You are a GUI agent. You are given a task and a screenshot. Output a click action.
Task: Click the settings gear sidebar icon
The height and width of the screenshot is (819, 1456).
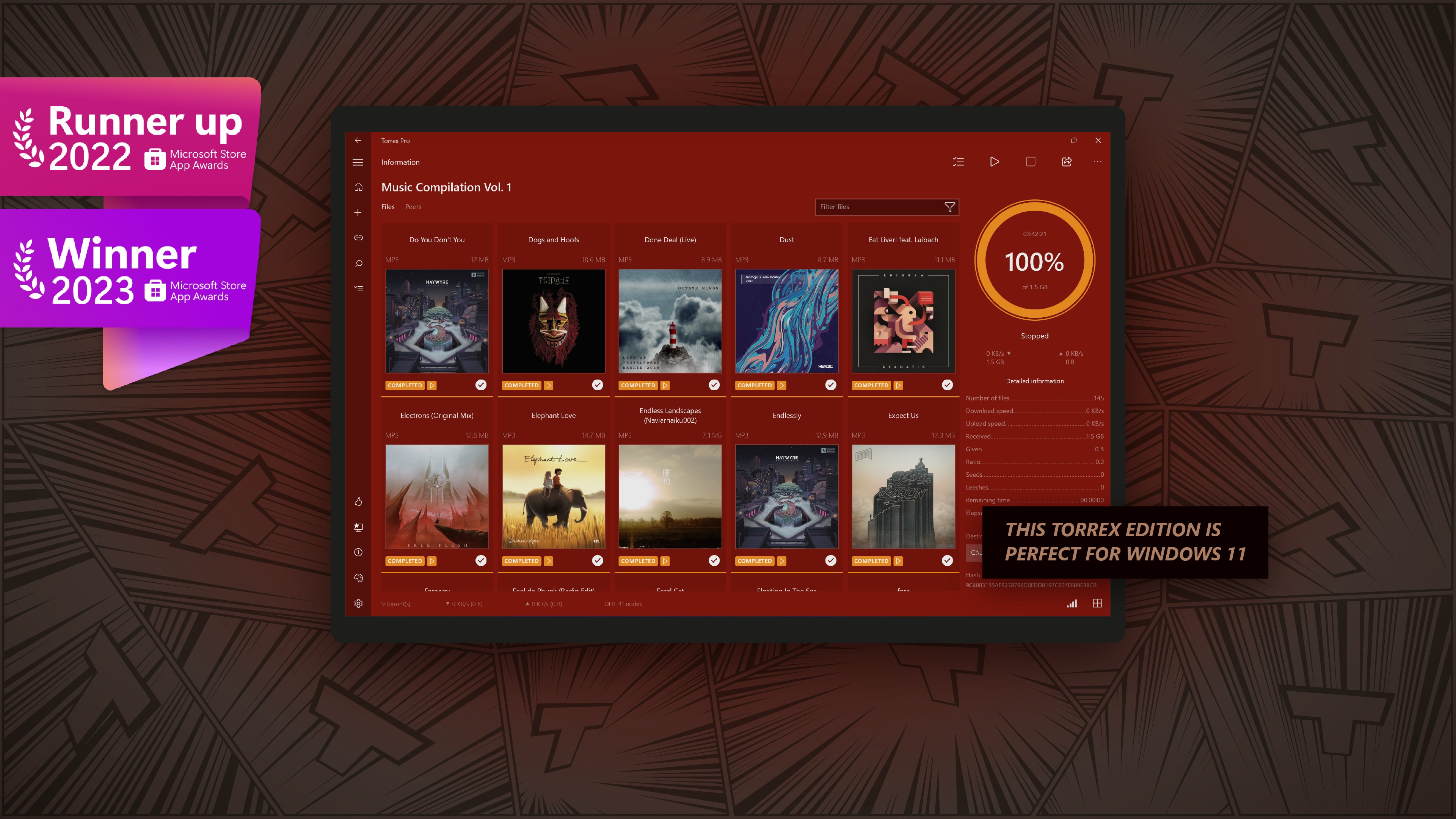click(x=358, y=603)
